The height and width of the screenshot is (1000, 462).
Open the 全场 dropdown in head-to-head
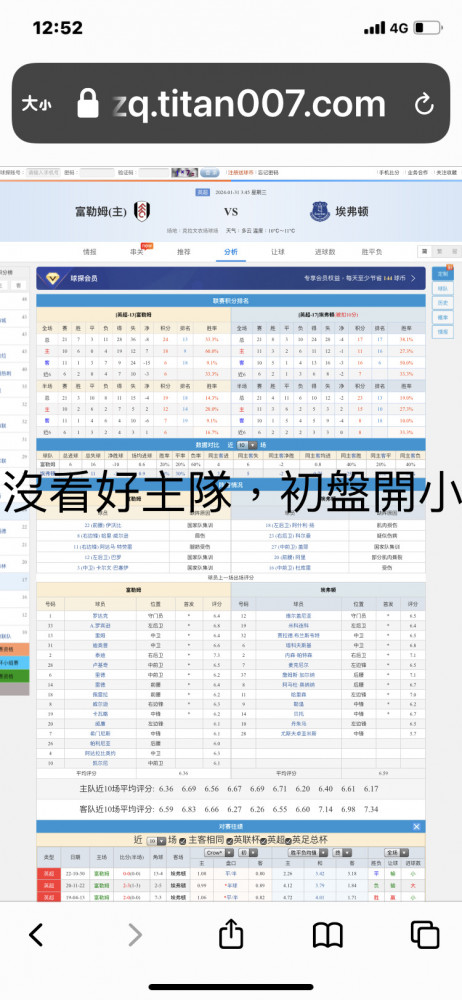tap(396, 853)
